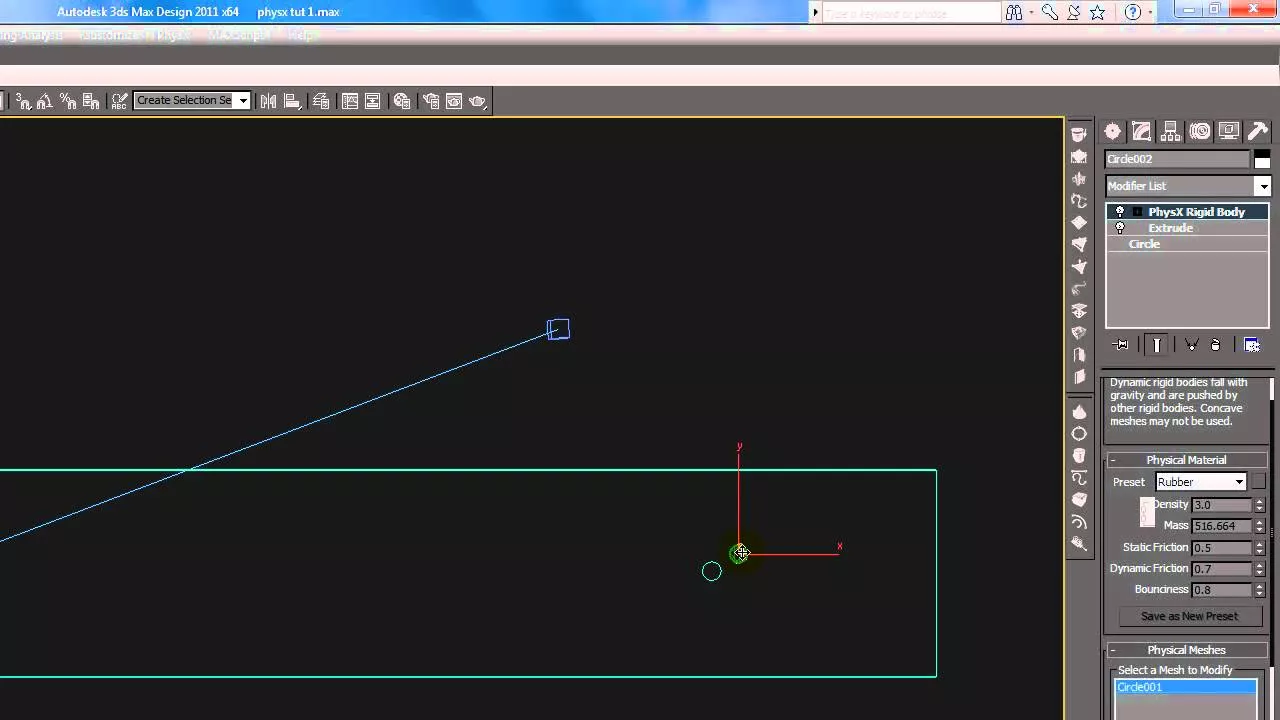Toggle PhysX Rigid Body modifier lightbulb
The height and width of the screenshot is (720, 1280).
(x=1120, y=212)
